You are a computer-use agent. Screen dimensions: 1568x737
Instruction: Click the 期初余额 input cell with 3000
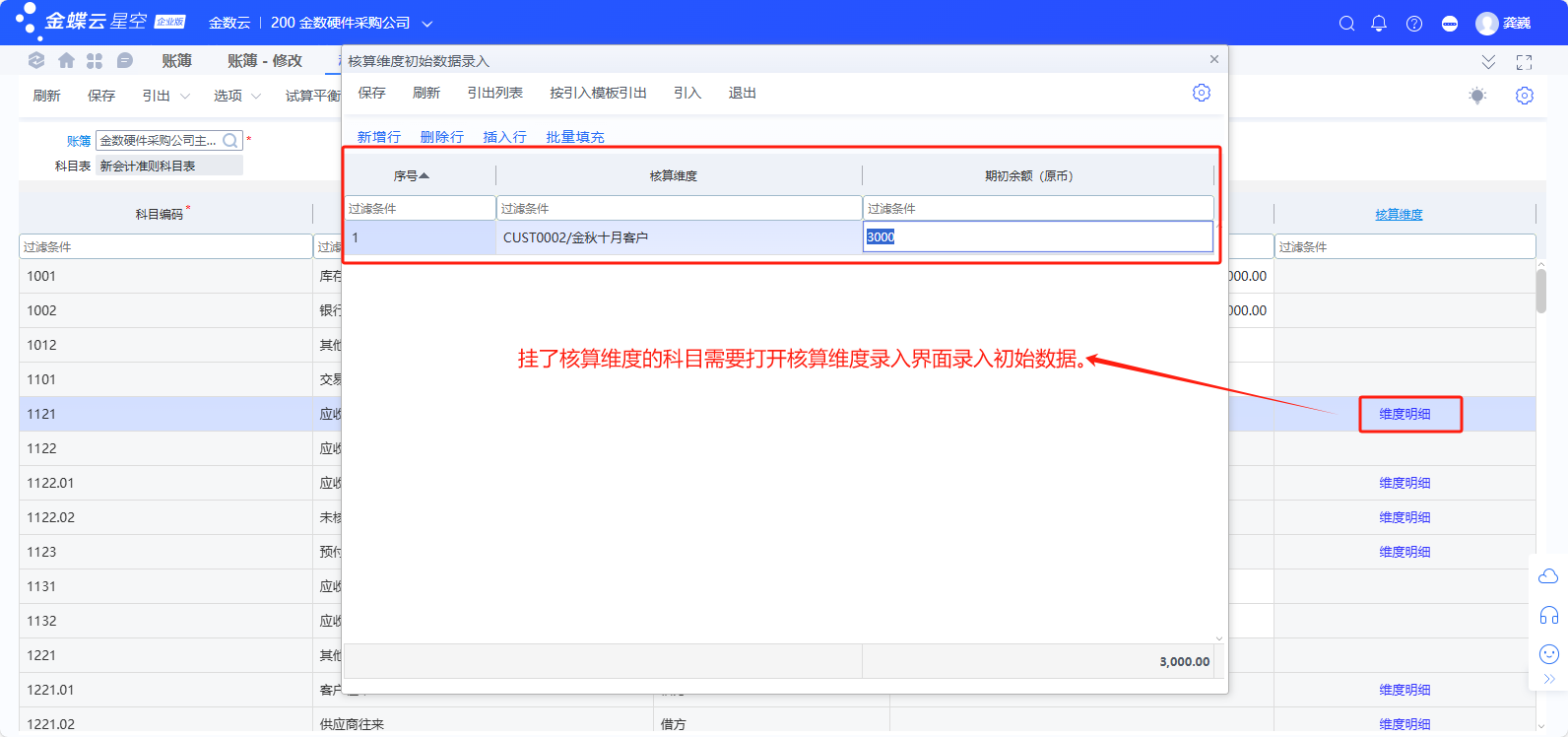click(1038, 236)
